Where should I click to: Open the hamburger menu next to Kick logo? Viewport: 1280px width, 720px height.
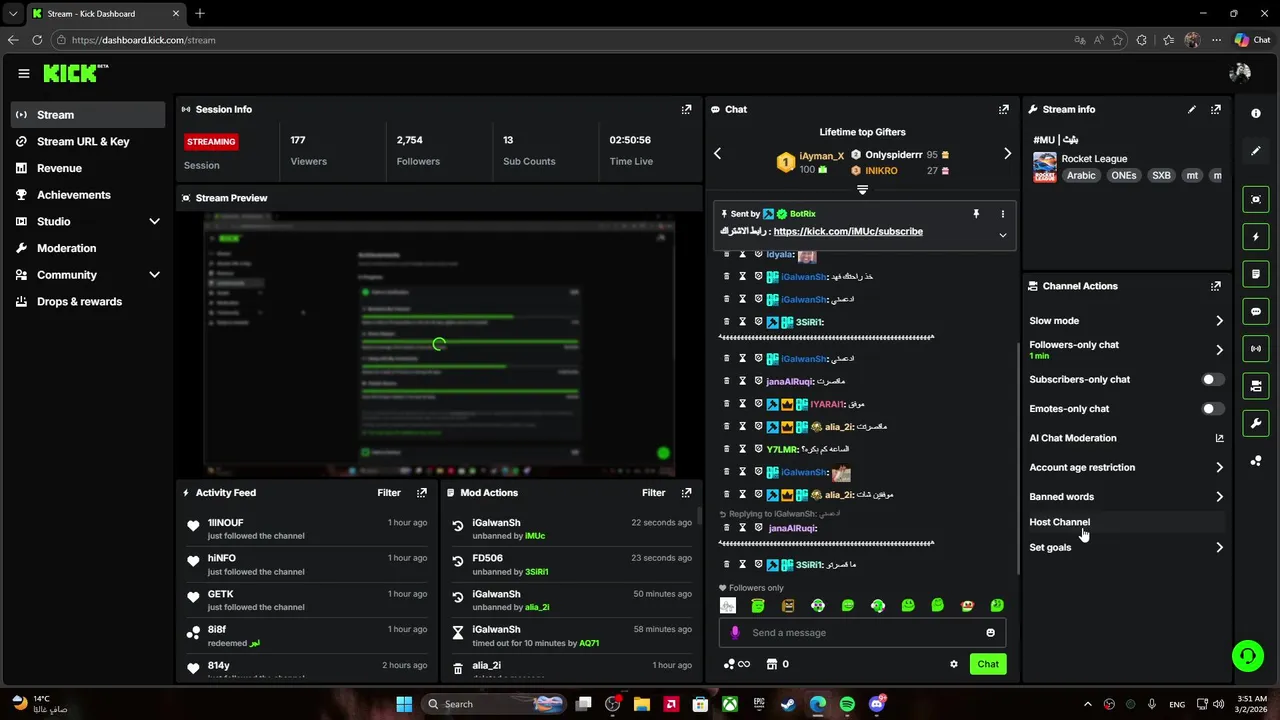[x=24, y=73]
